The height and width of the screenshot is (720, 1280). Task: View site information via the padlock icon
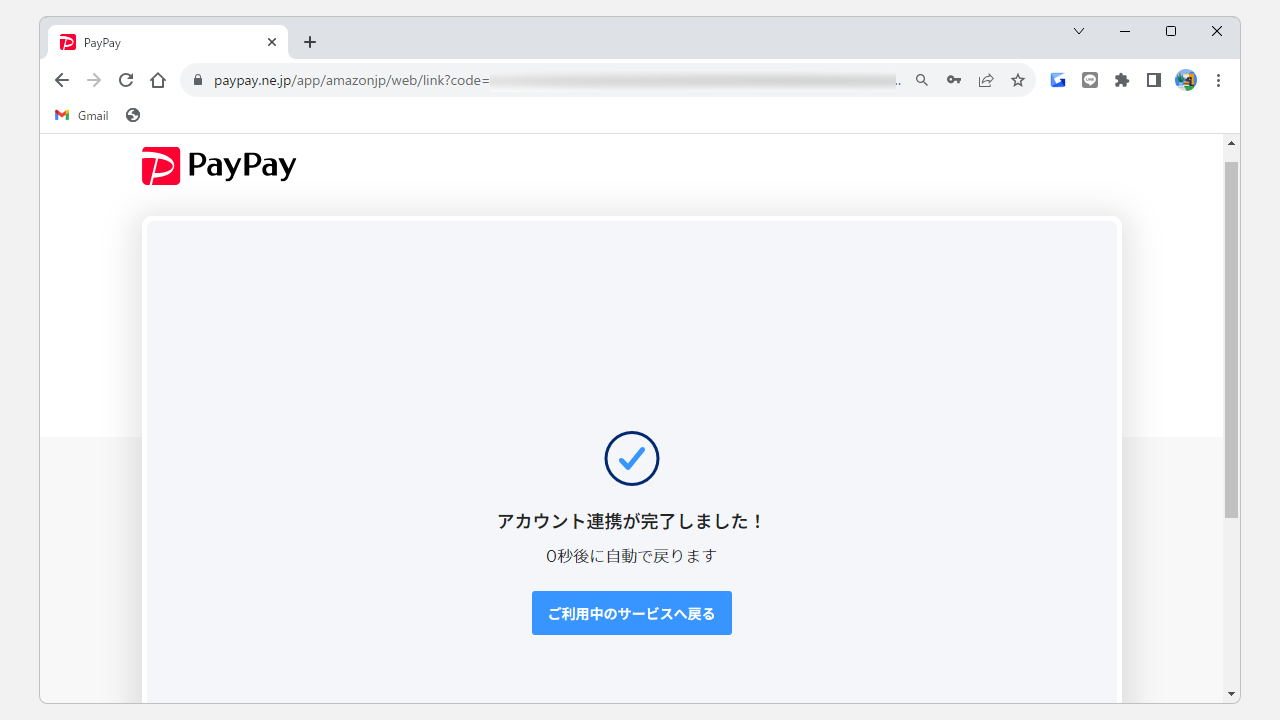[197, 80]
